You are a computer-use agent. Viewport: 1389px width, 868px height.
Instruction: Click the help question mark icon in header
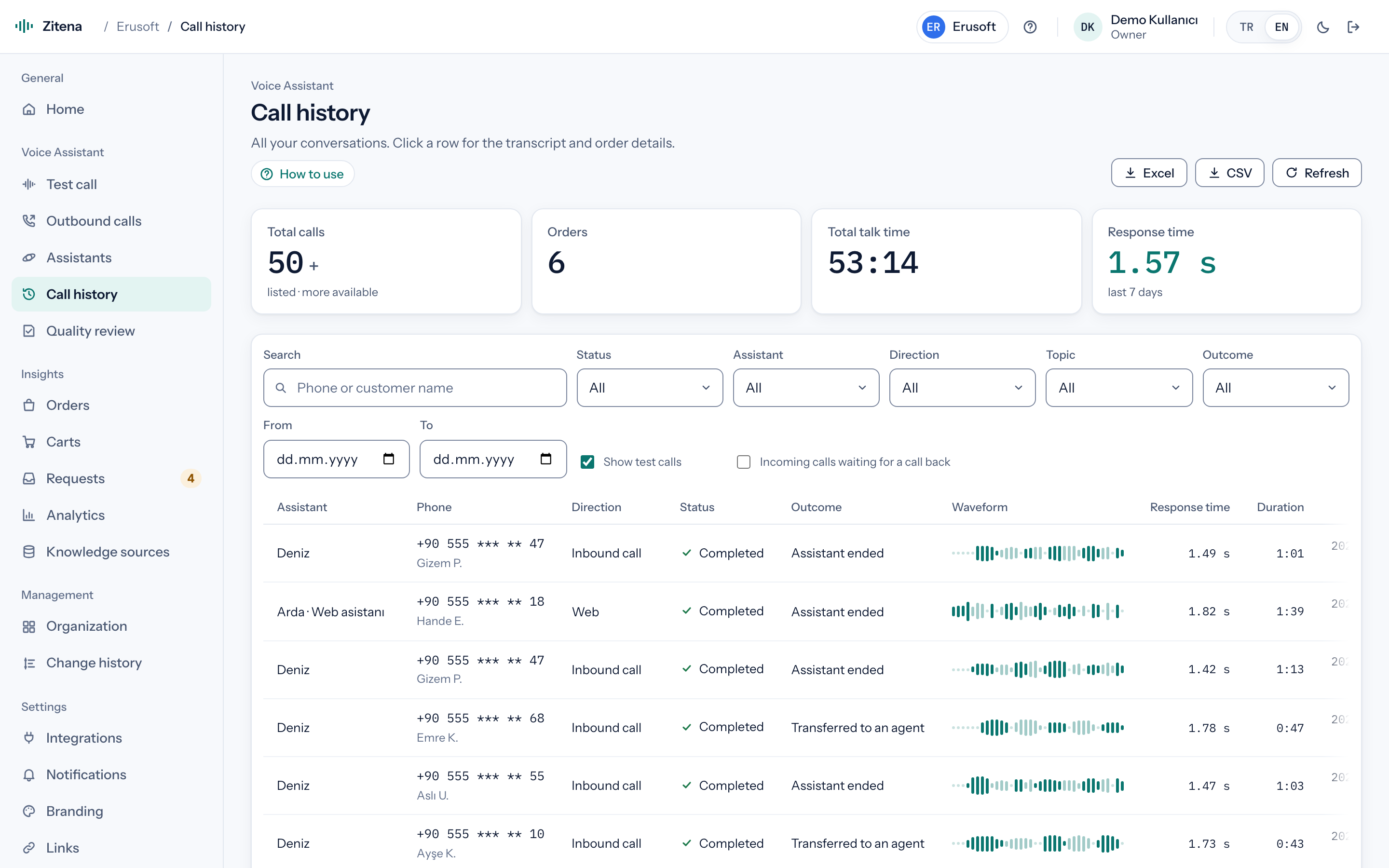1030,27
